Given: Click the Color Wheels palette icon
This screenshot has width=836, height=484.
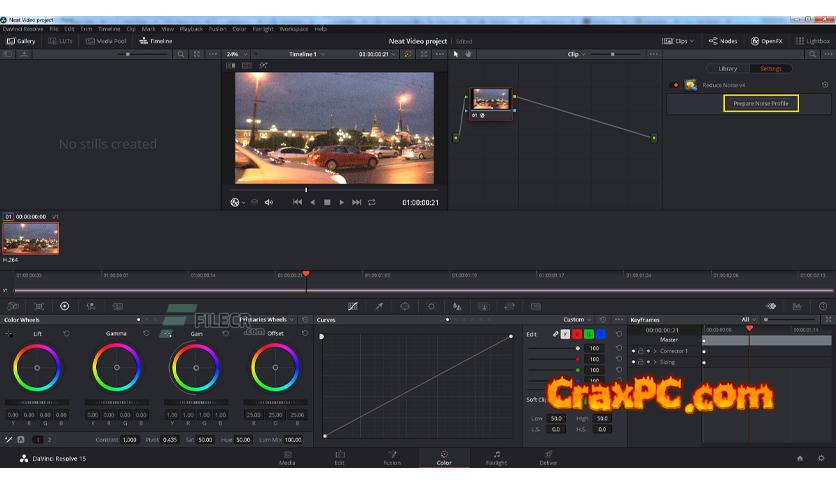Looking at the screenshot, I should pos(65,306).
